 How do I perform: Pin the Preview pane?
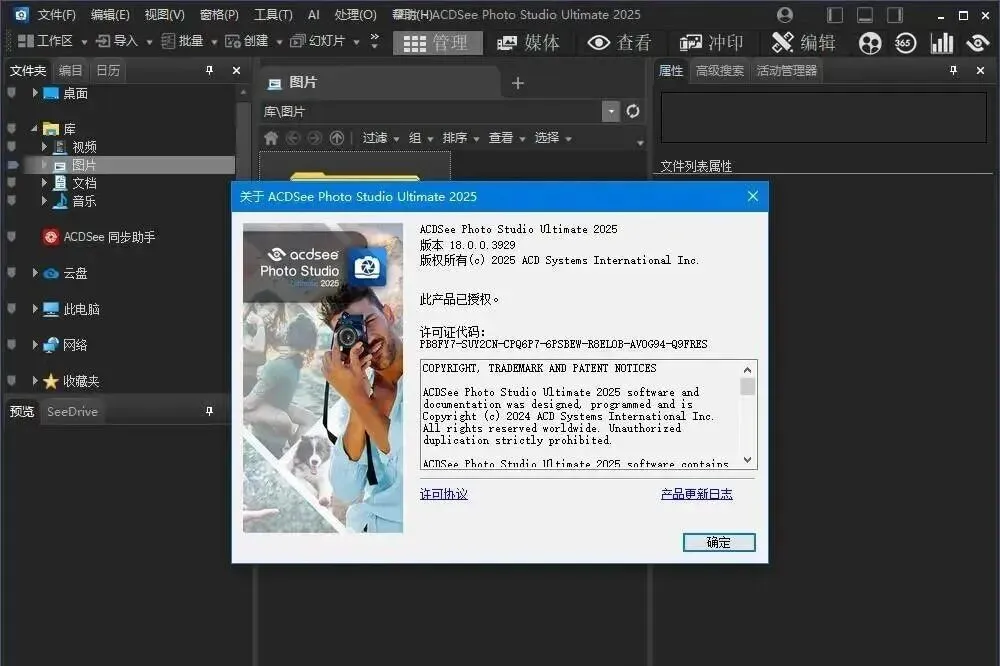click(209, 411)
